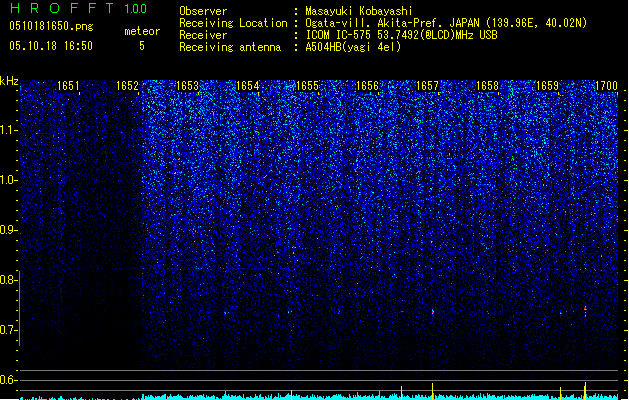
Task: Click the Receiving antenna label
Action: (230, 47)
